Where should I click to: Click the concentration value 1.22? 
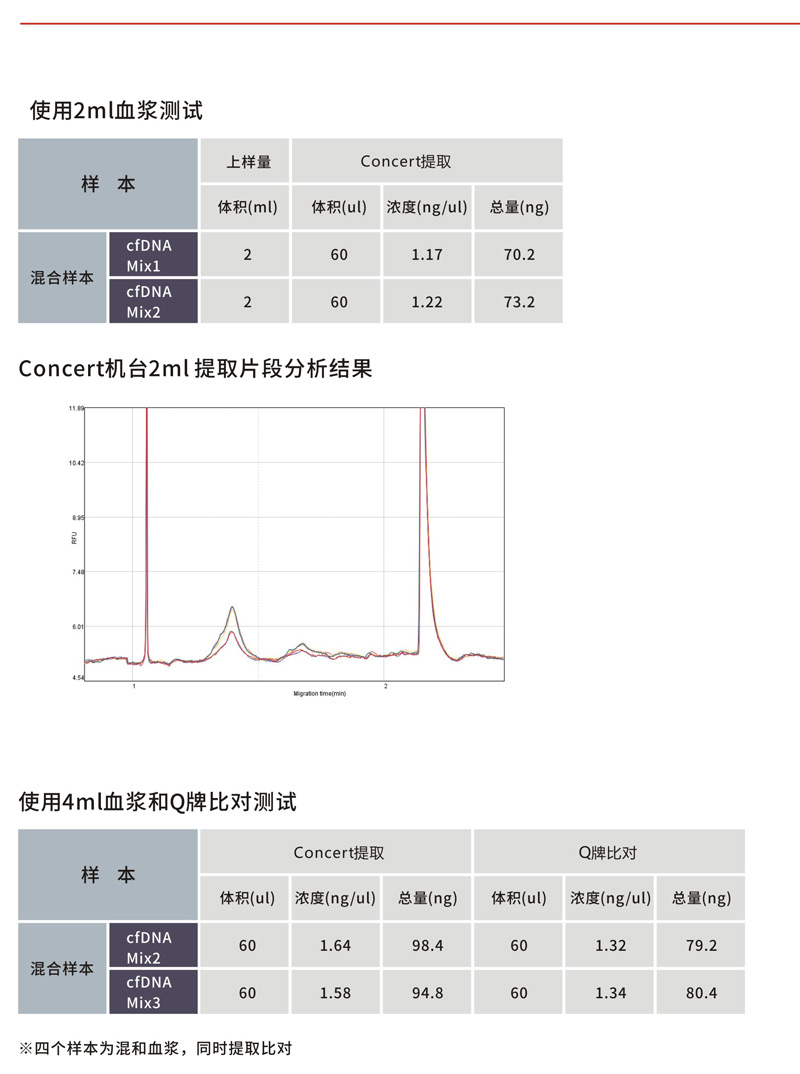tap(427, 301)
